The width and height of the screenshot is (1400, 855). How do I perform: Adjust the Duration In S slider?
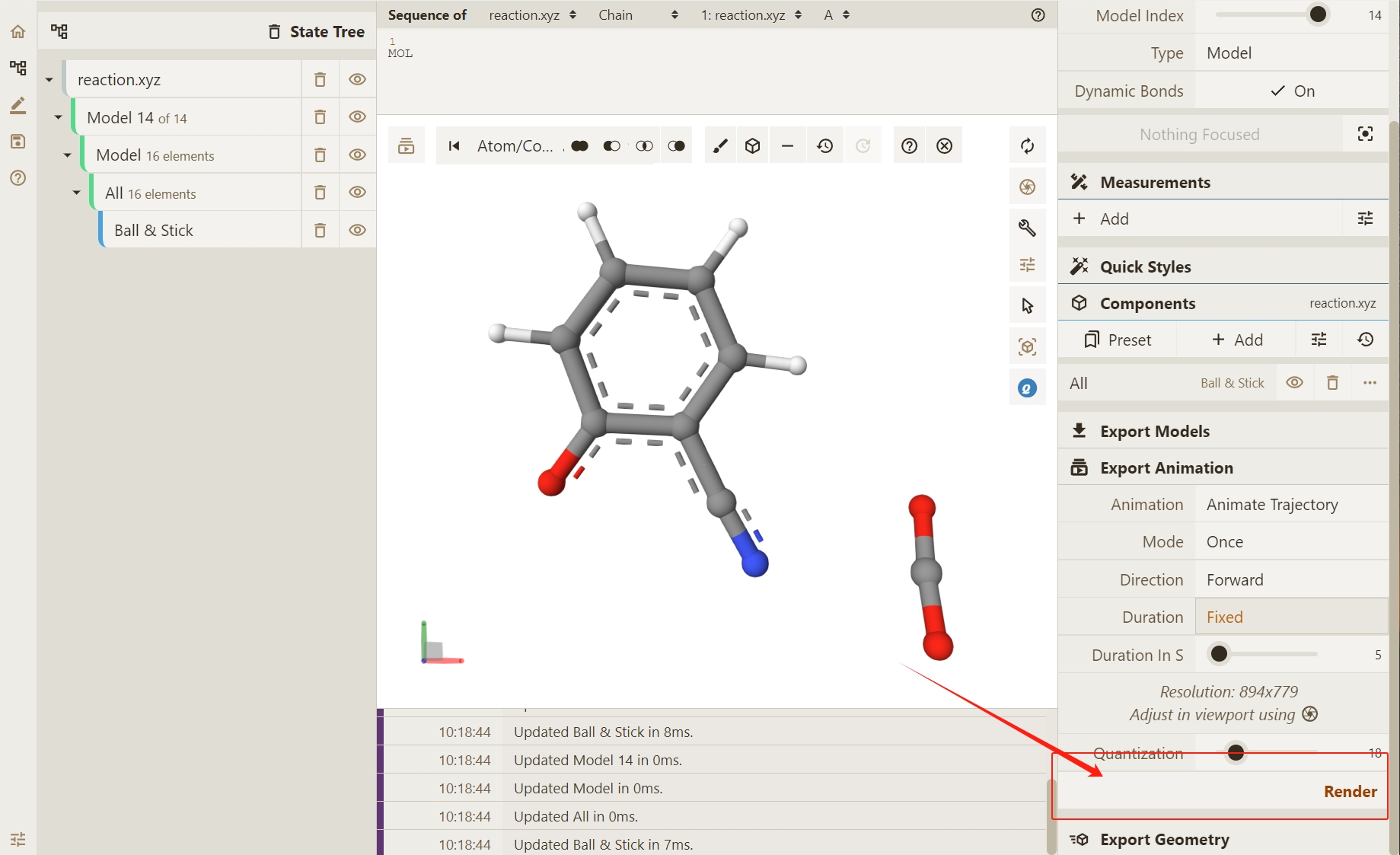point(1220,654)
